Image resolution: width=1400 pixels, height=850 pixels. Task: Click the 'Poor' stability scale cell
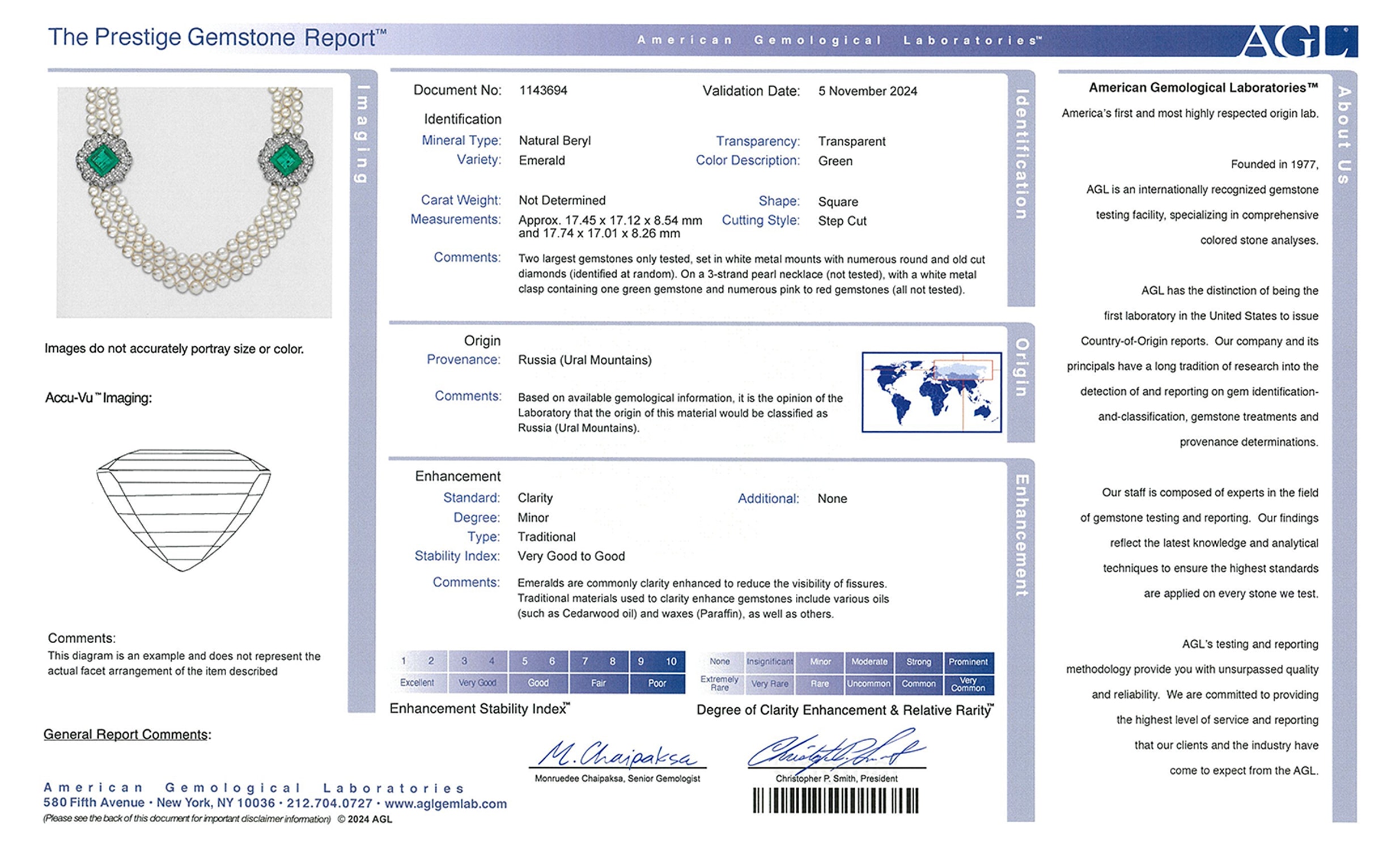click(x=657, y=683)
